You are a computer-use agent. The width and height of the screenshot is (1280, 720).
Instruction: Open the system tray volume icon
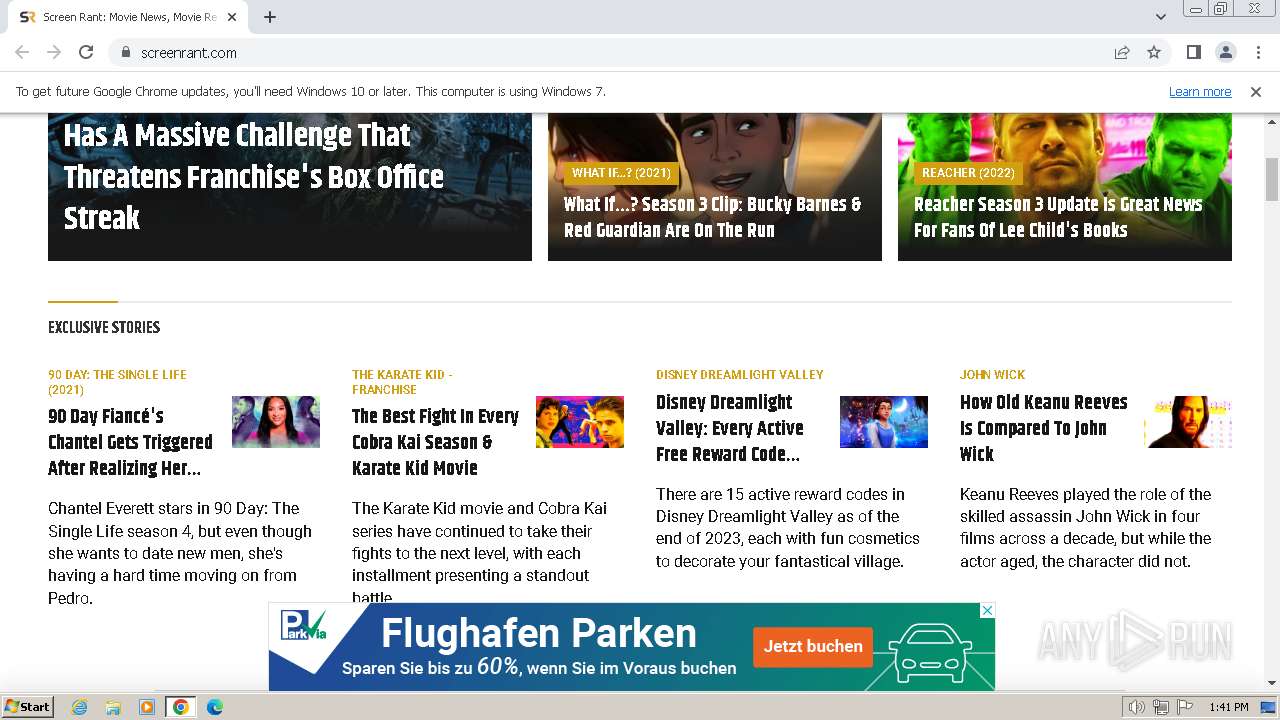point(1136,707)
